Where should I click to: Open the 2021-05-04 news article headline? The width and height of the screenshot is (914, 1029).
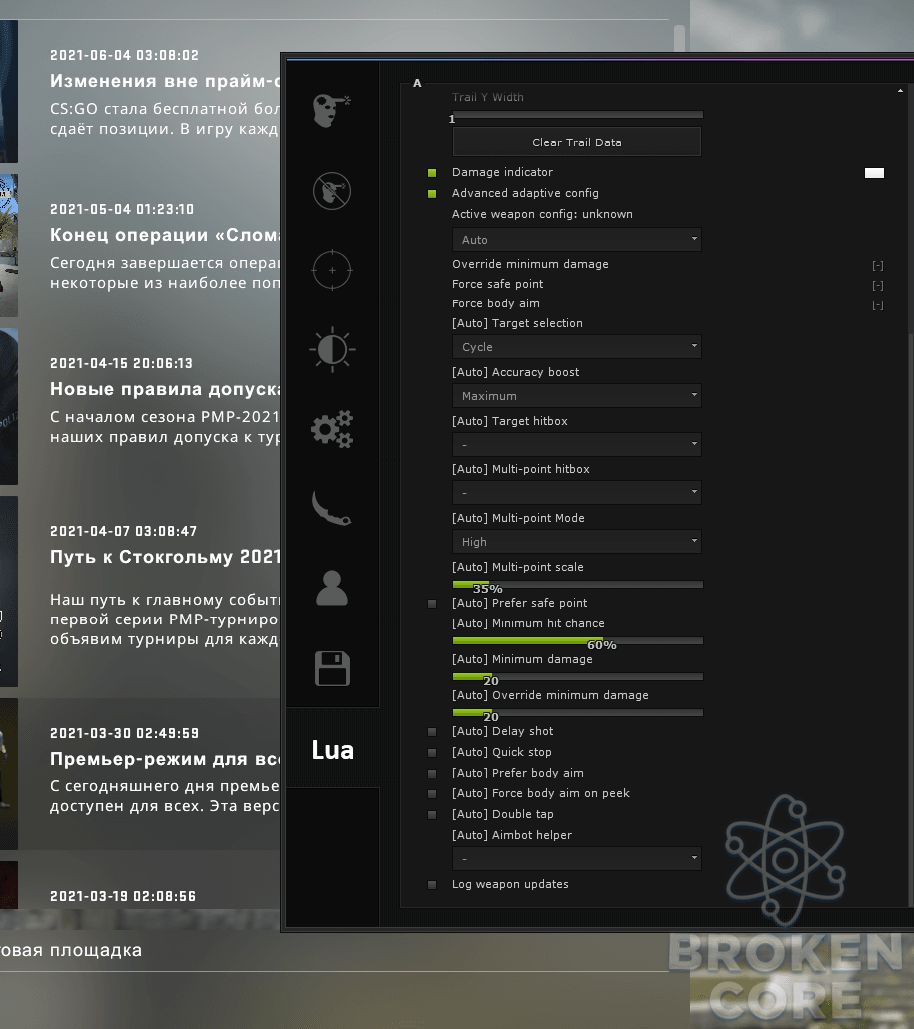(x=165, y=235)
